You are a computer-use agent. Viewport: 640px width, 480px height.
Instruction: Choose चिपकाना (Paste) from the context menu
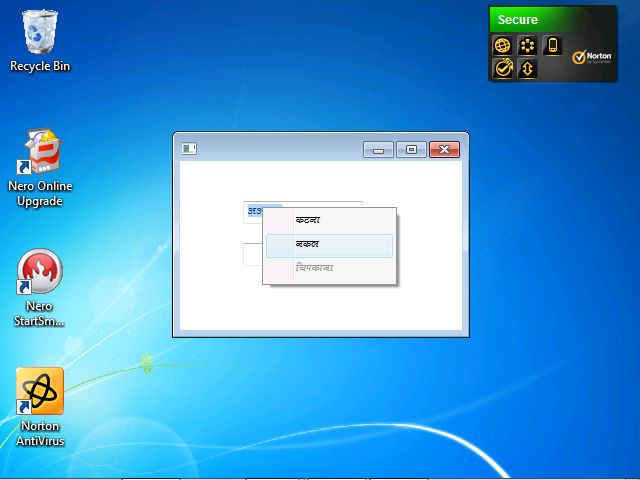[x=329, y=268]
